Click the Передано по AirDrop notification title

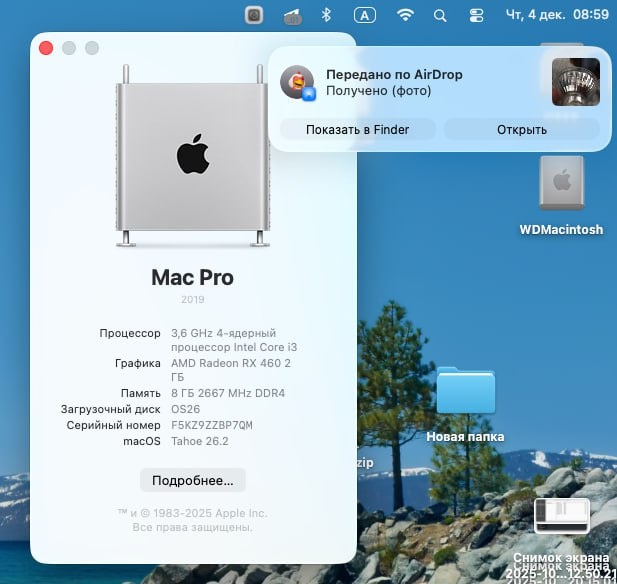point(394,74)
